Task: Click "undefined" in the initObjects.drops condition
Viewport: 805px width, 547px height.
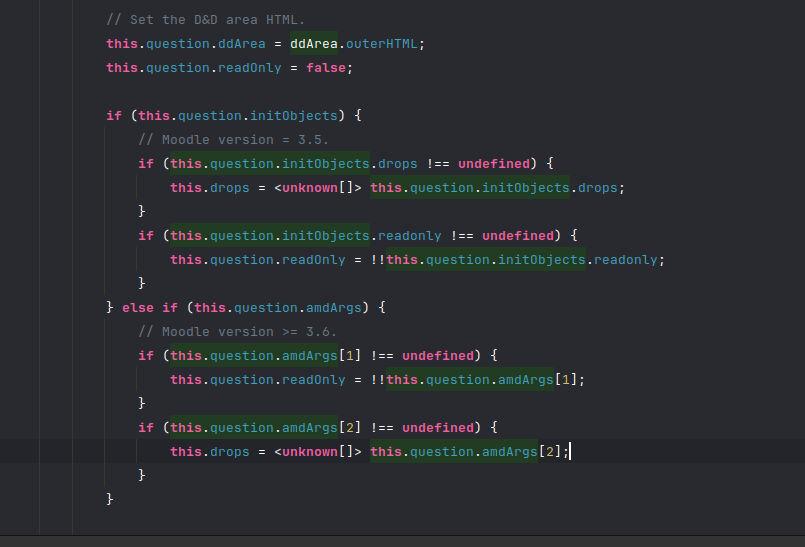Action: [493, 164]
